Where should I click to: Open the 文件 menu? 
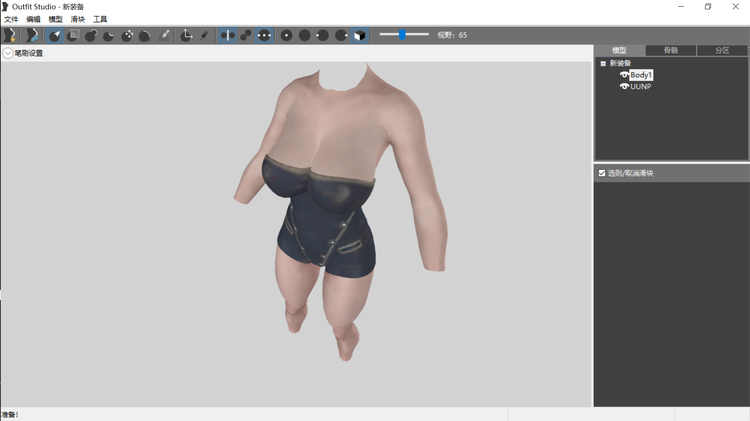pyautogui.click(x=11, y=19)
